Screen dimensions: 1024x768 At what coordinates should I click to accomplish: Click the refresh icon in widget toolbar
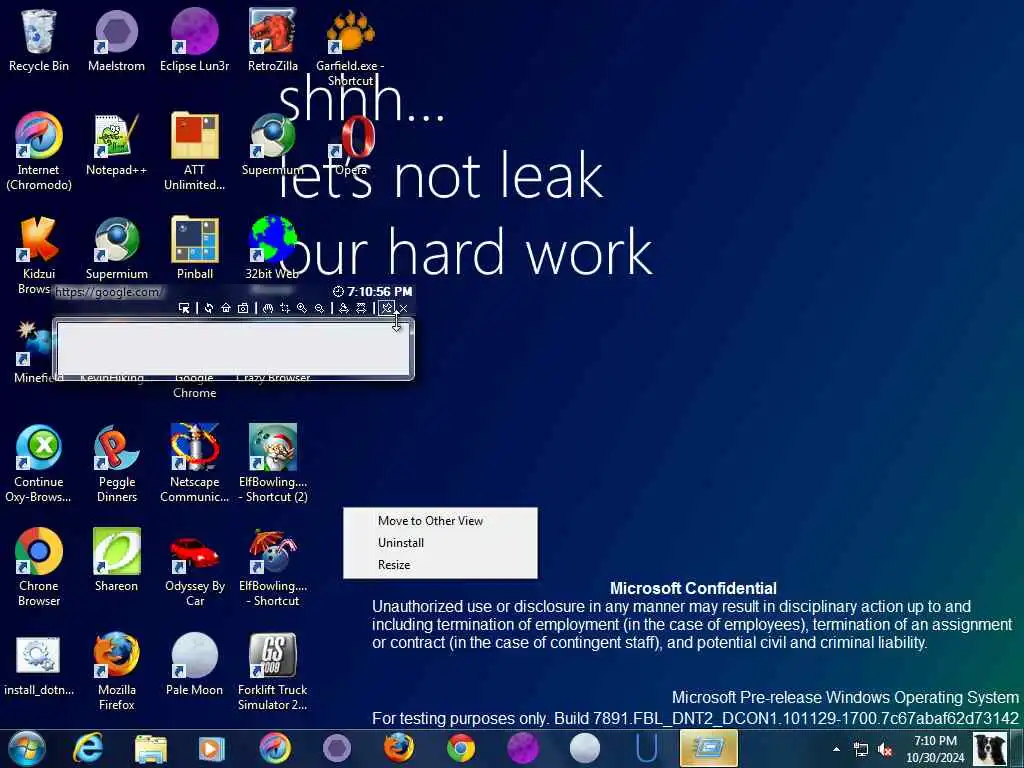[x=209, y=308]
